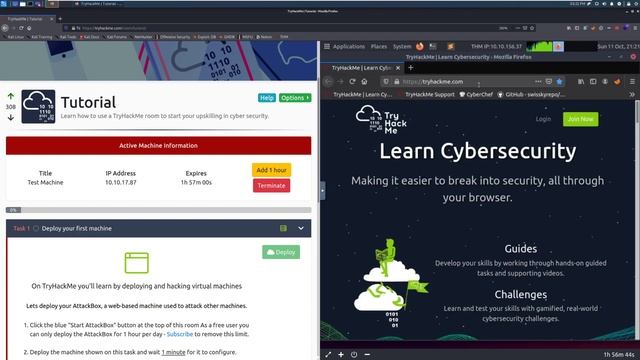Click the TryHackMe logo on landing page
640x360 pixels.
(x=381, y=120)
